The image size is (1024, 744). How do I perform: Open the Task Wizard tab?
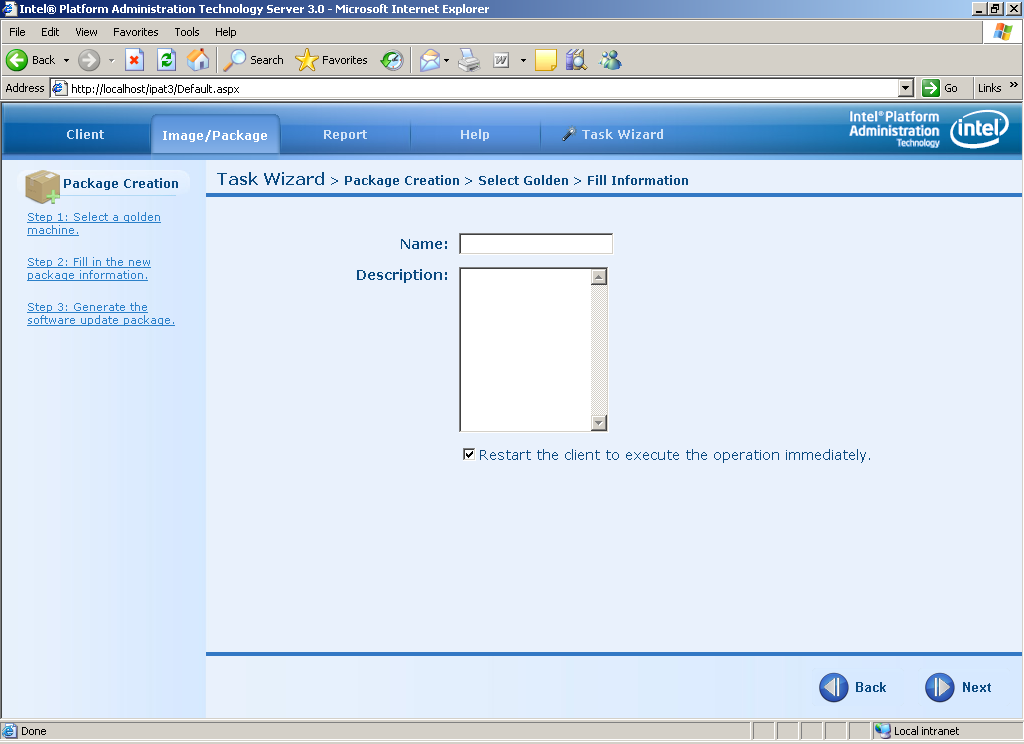613,135
